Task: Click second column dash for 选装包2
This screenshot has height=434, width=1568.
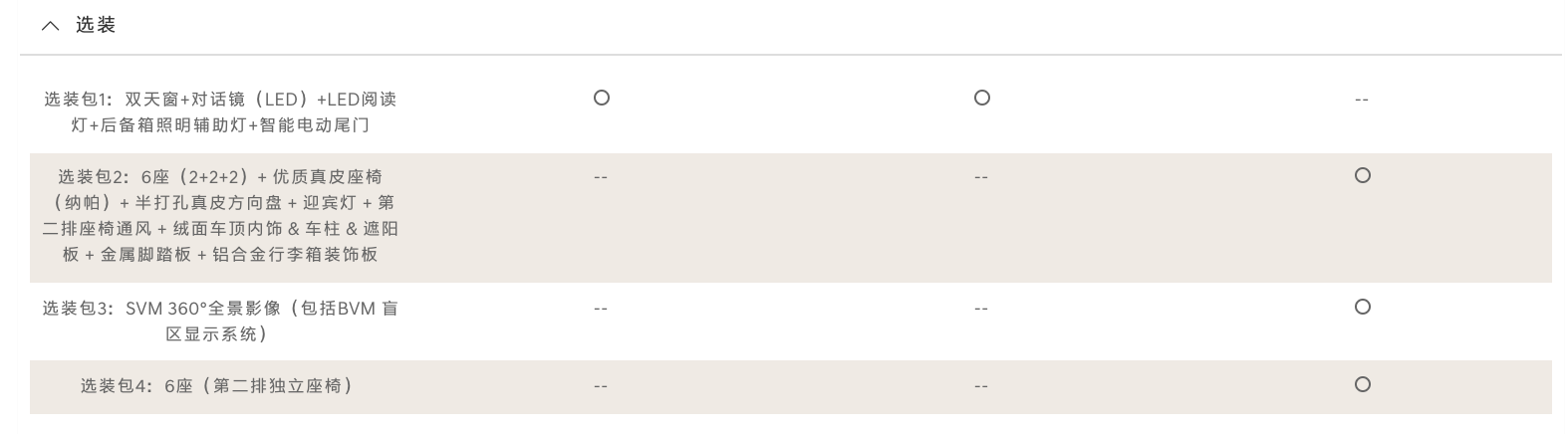Action: coord(981,177)
